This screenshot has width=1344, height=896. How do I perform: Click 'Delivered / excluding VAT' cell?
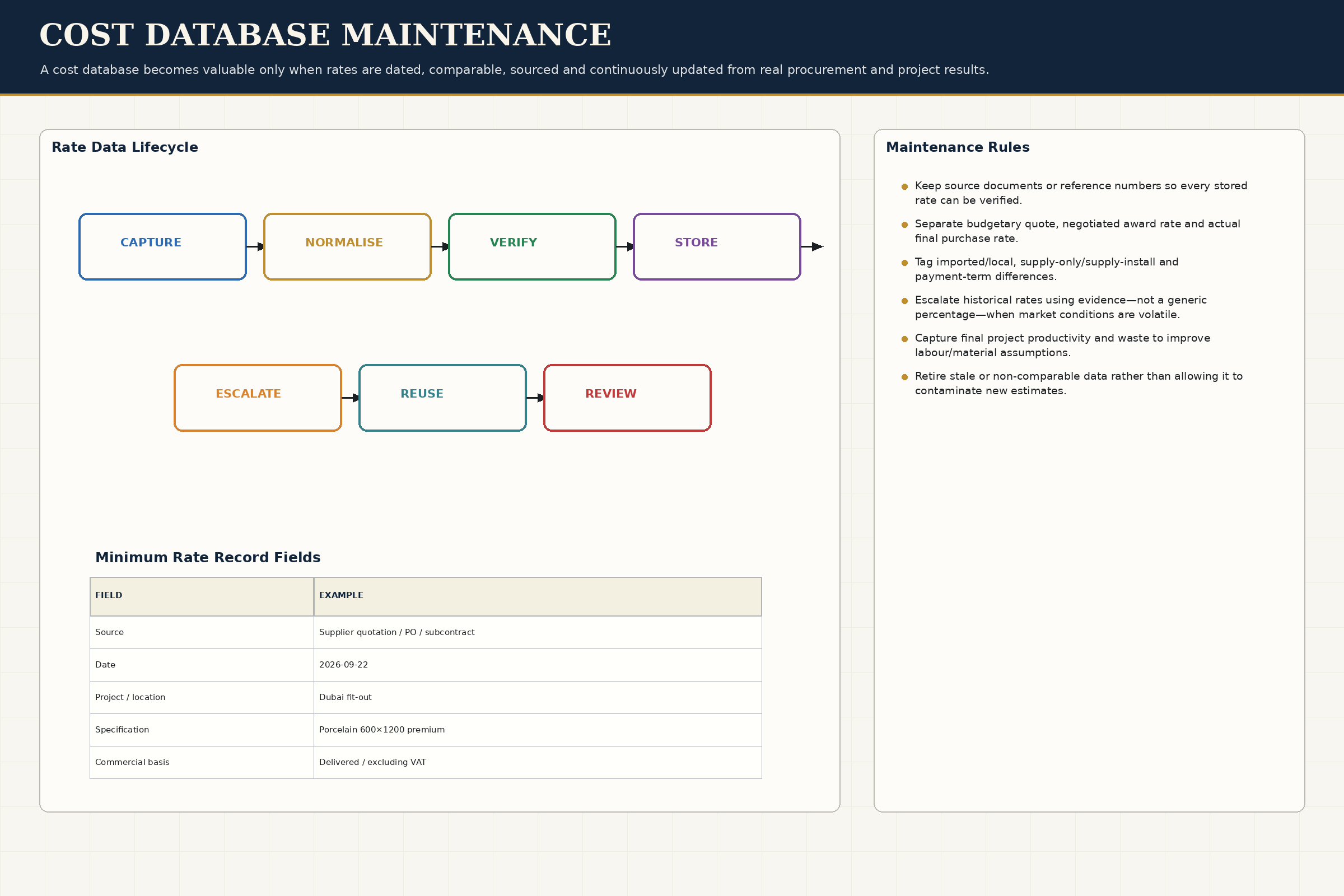point(538,763)
